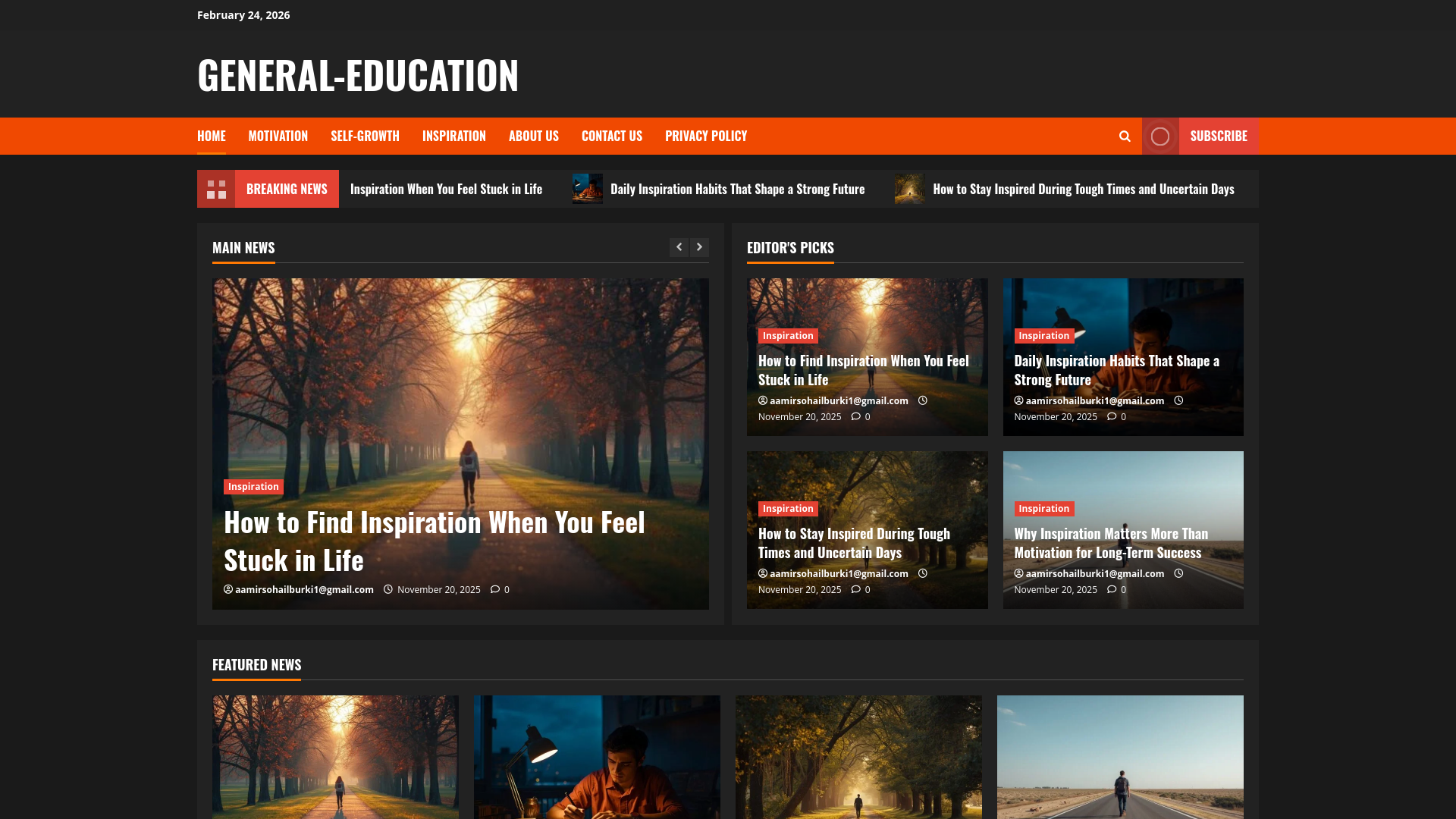This screenshot has width=1456, height=819.
Task: Open featured news thumbnail of man with desk lamp
Action: (596, 757)
